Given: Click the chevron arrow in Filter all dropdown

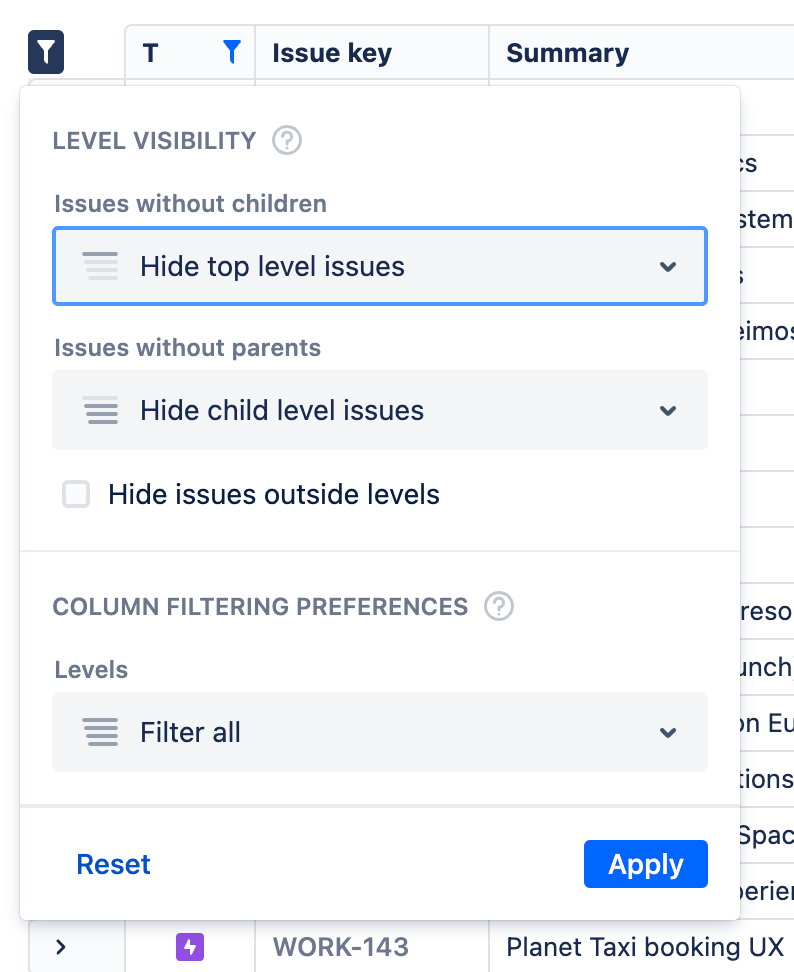Looking at the screenshot, I should [668, 732].
